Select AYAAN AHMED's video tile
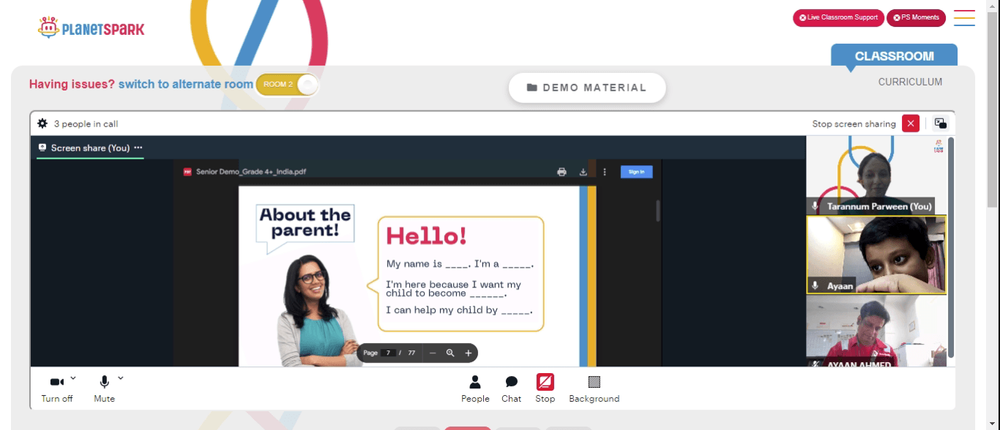 [876, 331]
